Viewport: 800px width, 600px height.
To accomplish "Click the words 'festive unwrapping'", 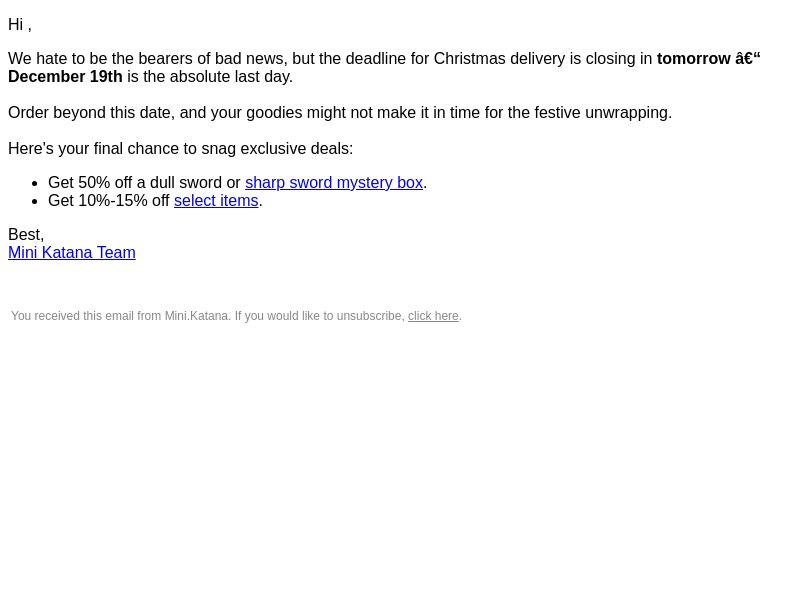I will (601, 113).
